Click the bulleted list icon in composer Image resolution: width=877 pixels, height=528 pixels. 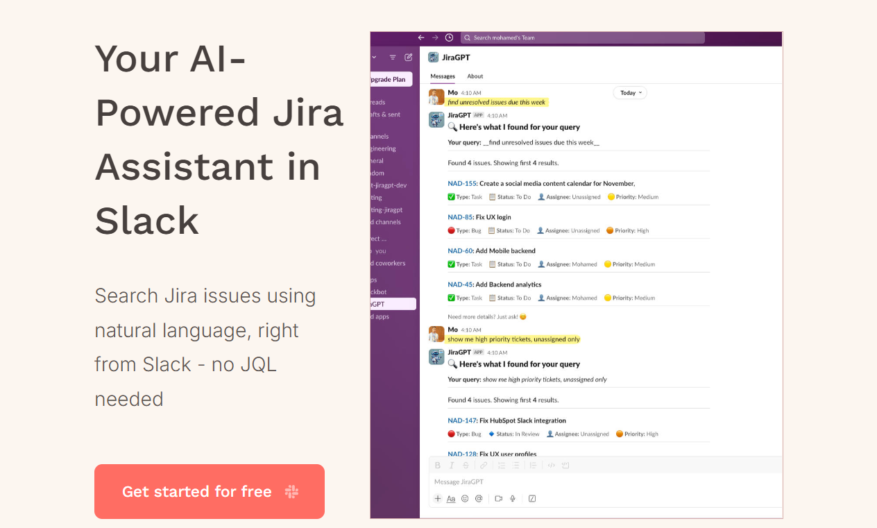coord(516,465)
